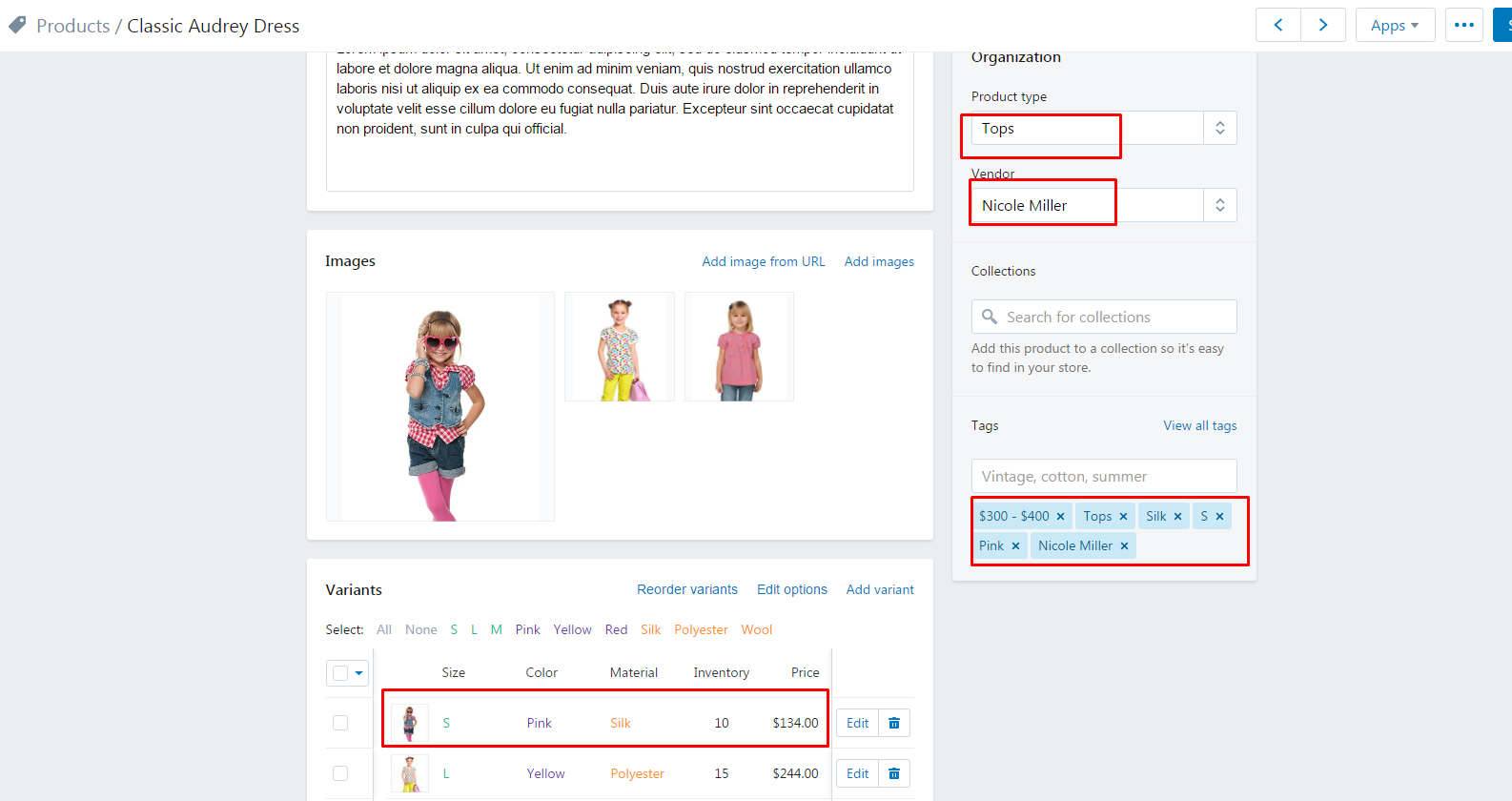Select Wool variants filter

pyautogui.click(x=757, y=629)
